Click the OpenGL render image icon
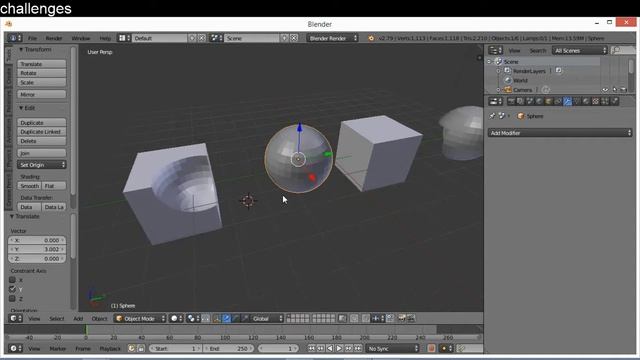Screen dimensions: 640x360 [x=402, y=318]
